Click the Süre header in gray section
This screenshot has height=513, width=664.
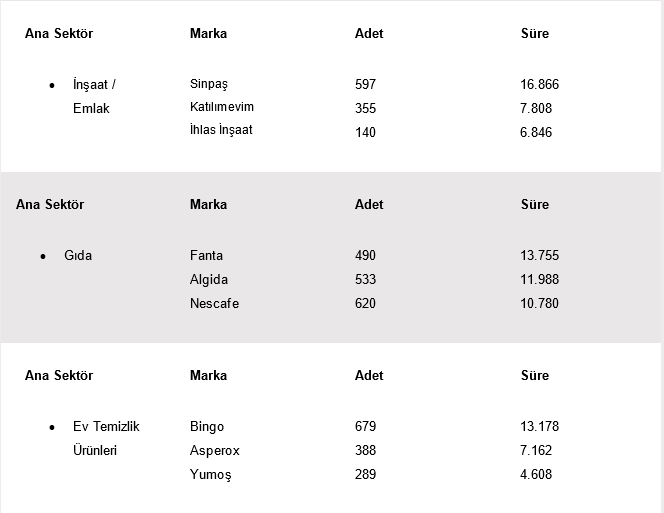(x=535, y=205)
